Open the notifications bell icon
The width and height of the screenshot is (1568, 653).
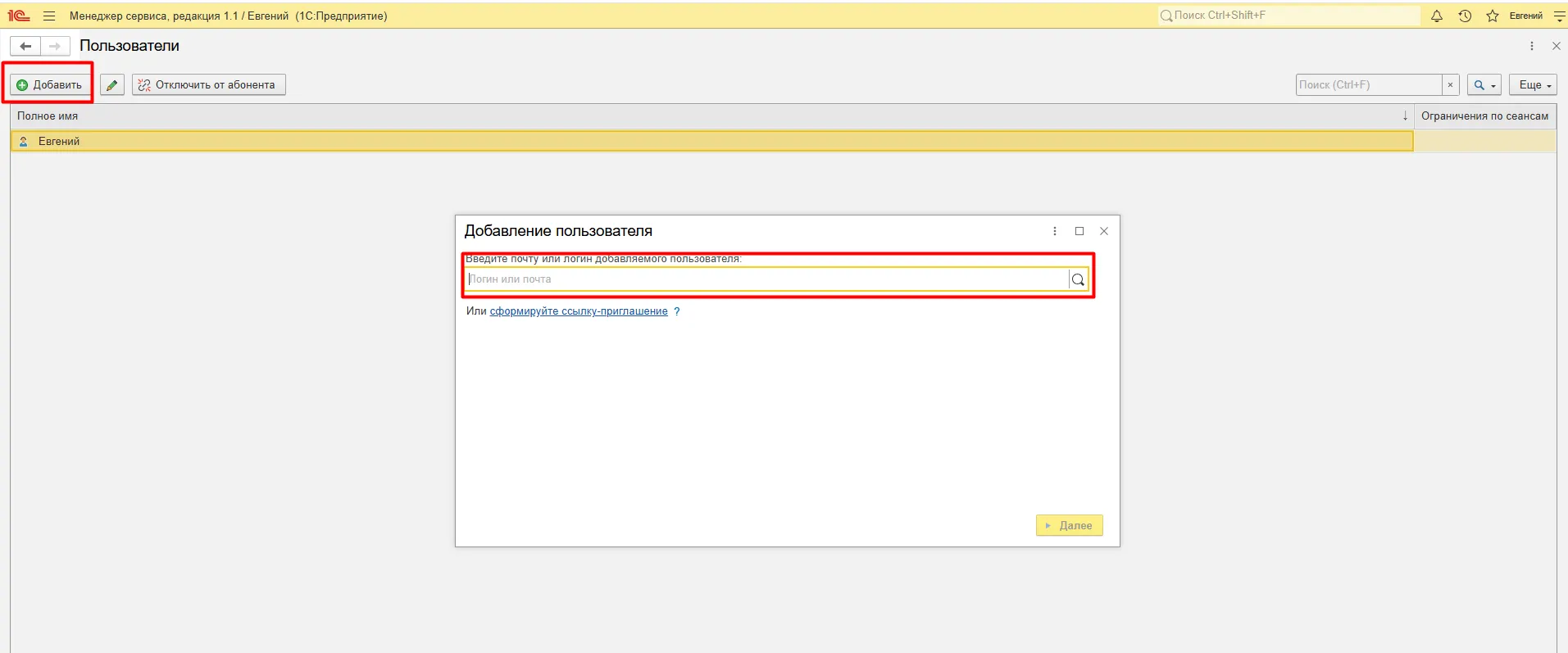point(1437,16)
